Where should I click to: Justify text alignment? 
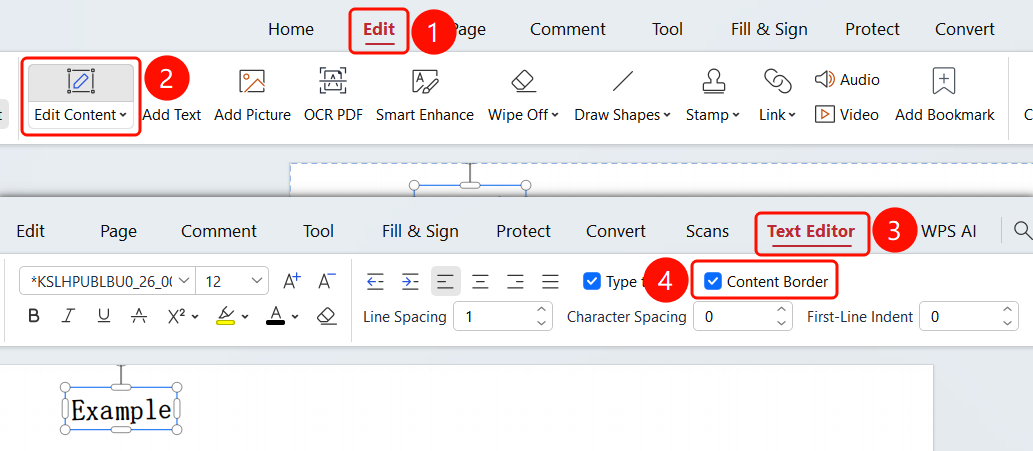pyautogui.click(x=550, y=282)
